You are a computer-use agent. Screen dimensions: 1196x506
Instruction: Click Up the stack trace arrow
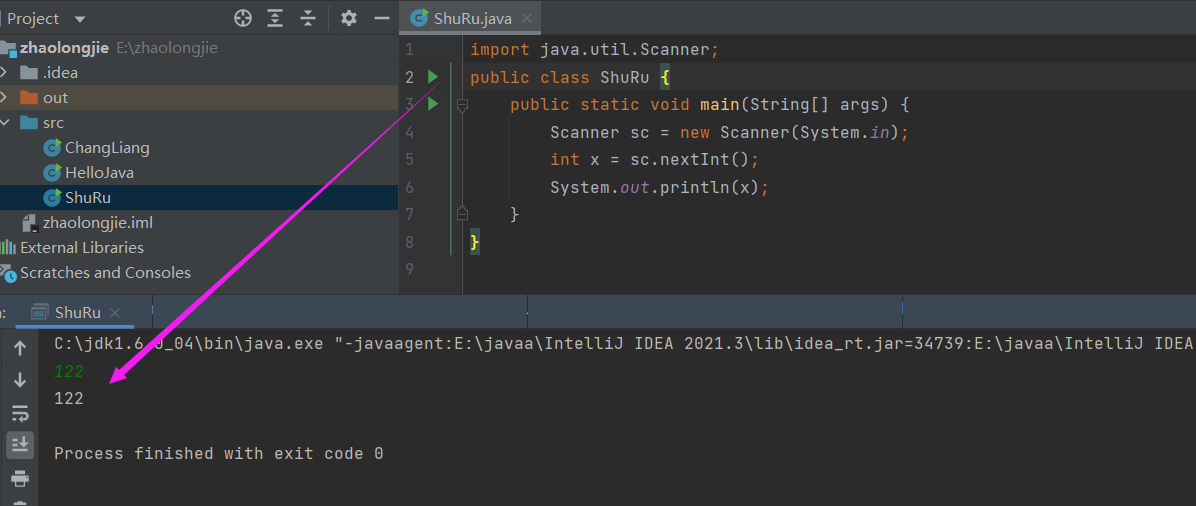click(x=20, y=348)
